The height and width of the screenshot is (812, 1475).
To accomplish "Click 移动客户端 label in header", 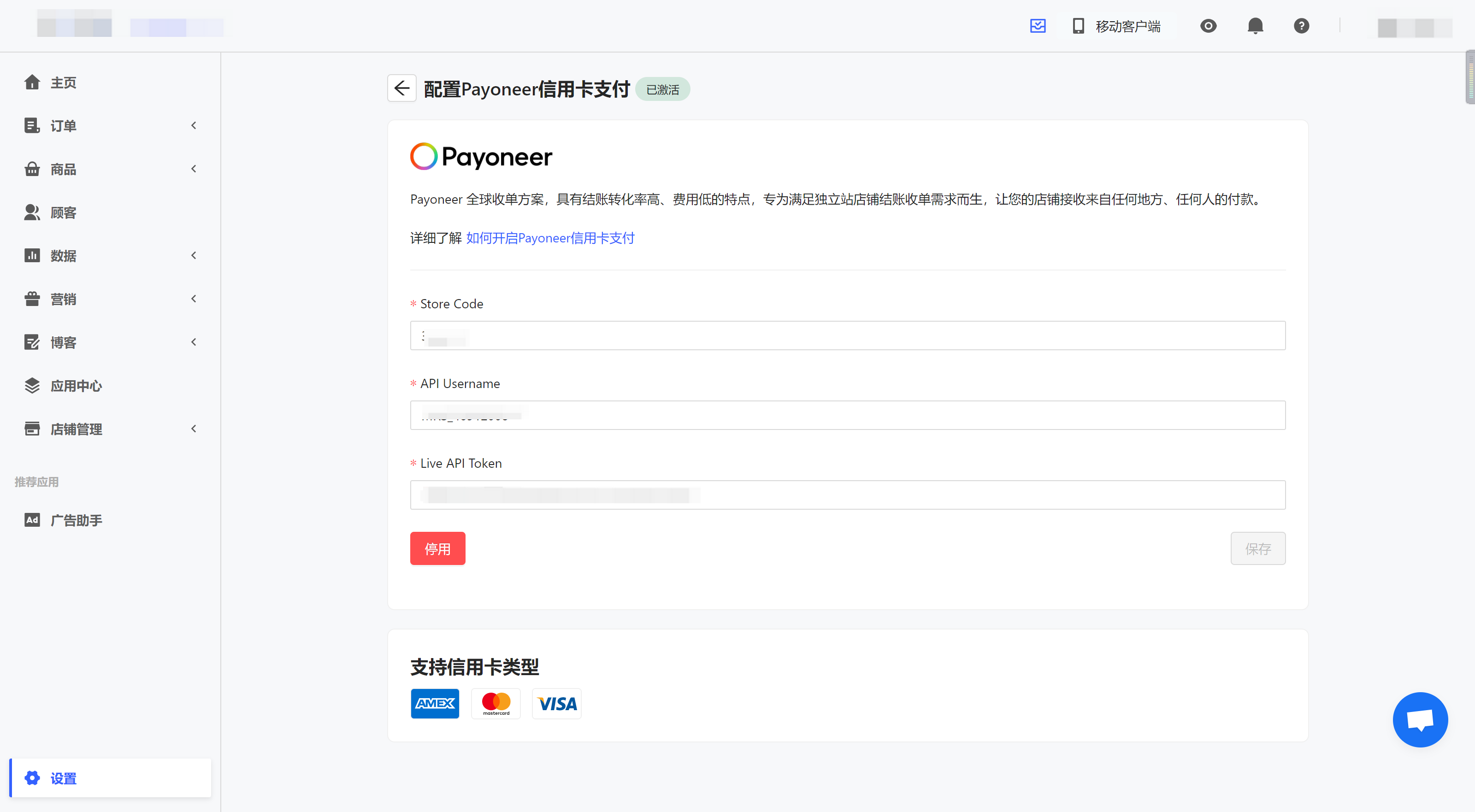I will [1128, 26].
